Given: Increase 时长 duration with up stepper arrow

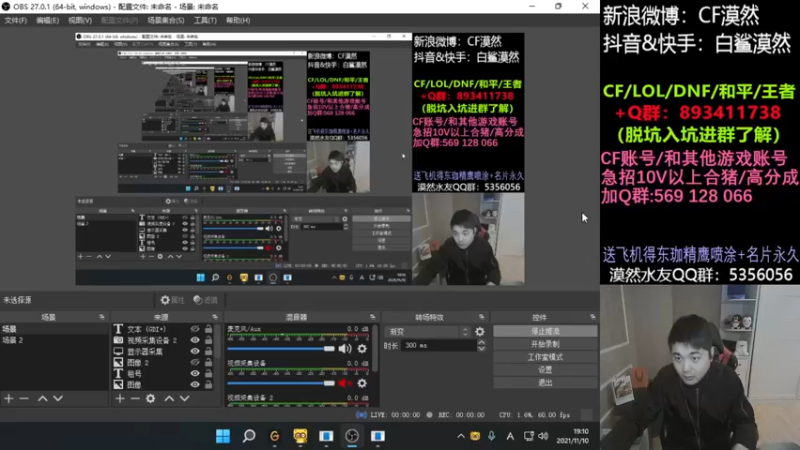Looking at the screenshot, I should pos(481,343).
